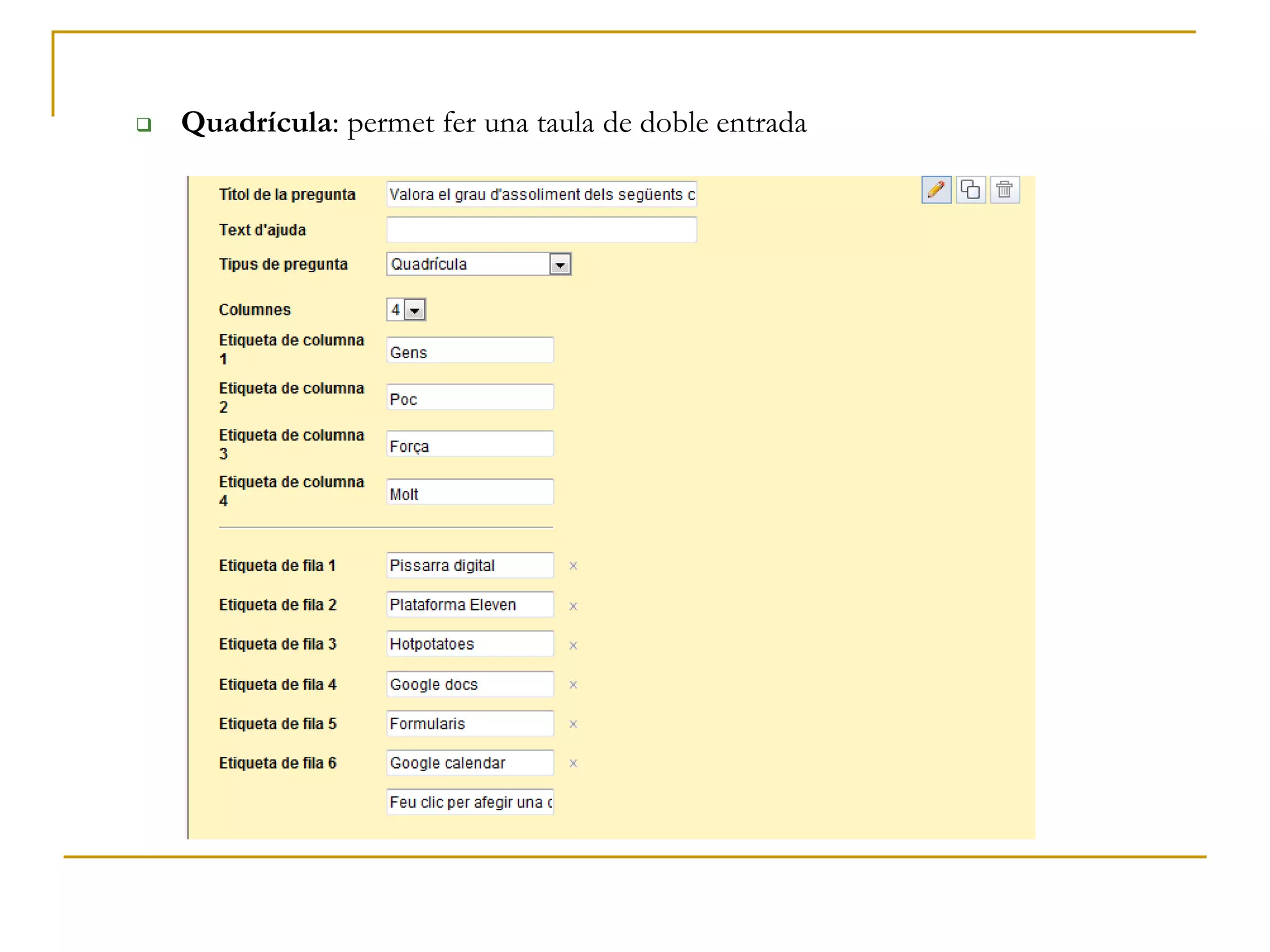Open the Columnes number dropdown
The height and width of the screenshot is (952, 1270).
[x=406, y=309]
